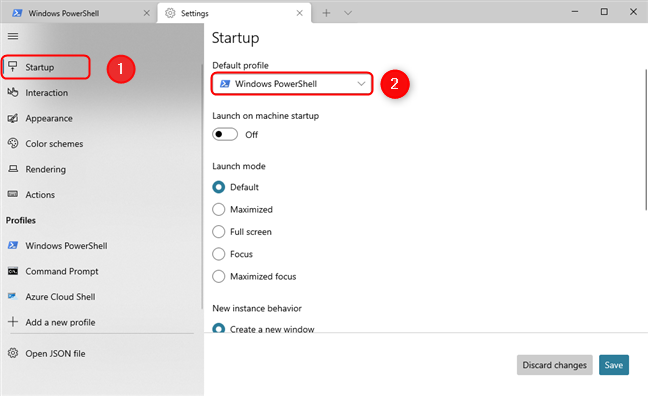Click the New instance behavior label
Image resolution: width=648 pixels, height=396 pixels.
(257, 308)
